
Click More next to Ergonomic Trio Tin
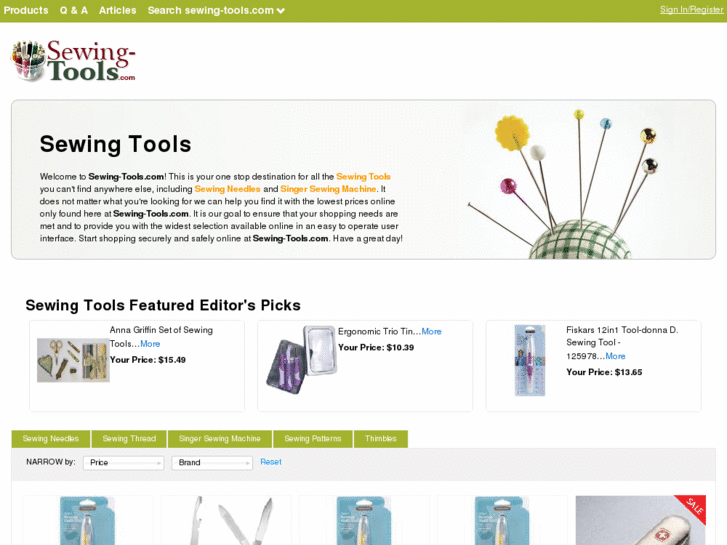coord(431,332)
